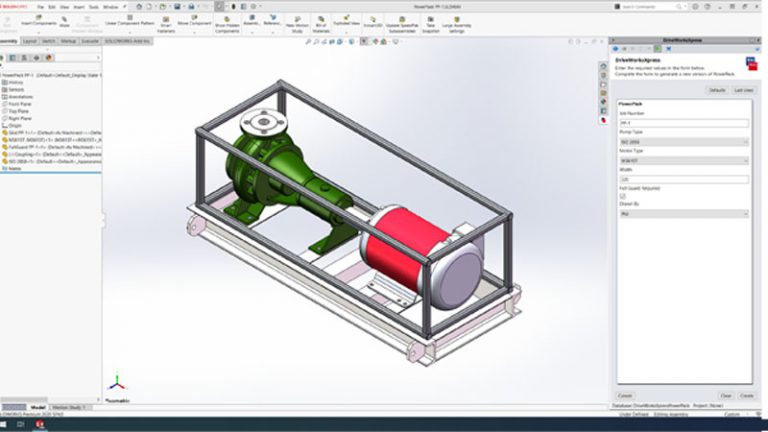
Task: Open the Insert menu
Action: pos(78,7)
